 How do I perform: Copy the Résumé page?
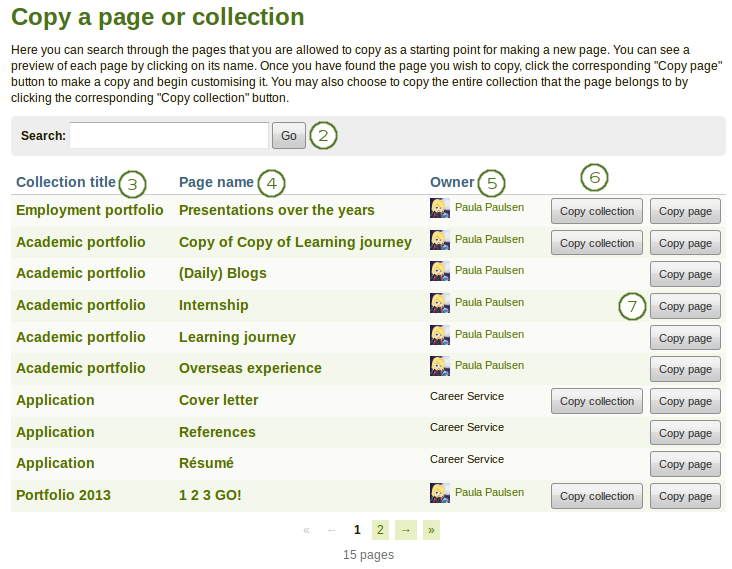click(685, 464)
